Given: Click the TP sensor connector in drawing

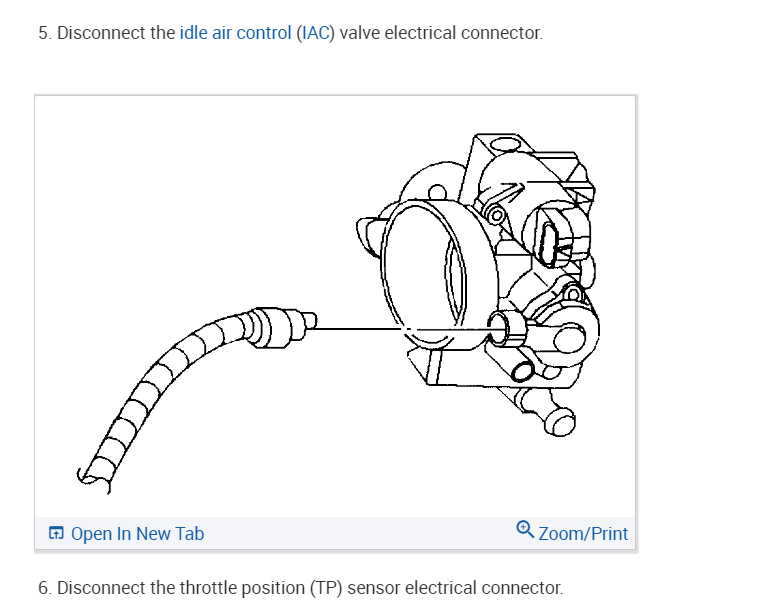Looking at the screenshot, I should click(x=551, y=243).
